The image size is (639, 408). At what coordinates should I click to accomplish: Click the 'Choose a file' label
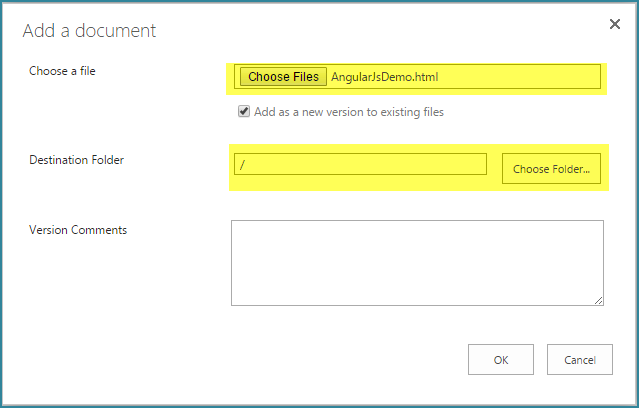click(x=62, y=71)
